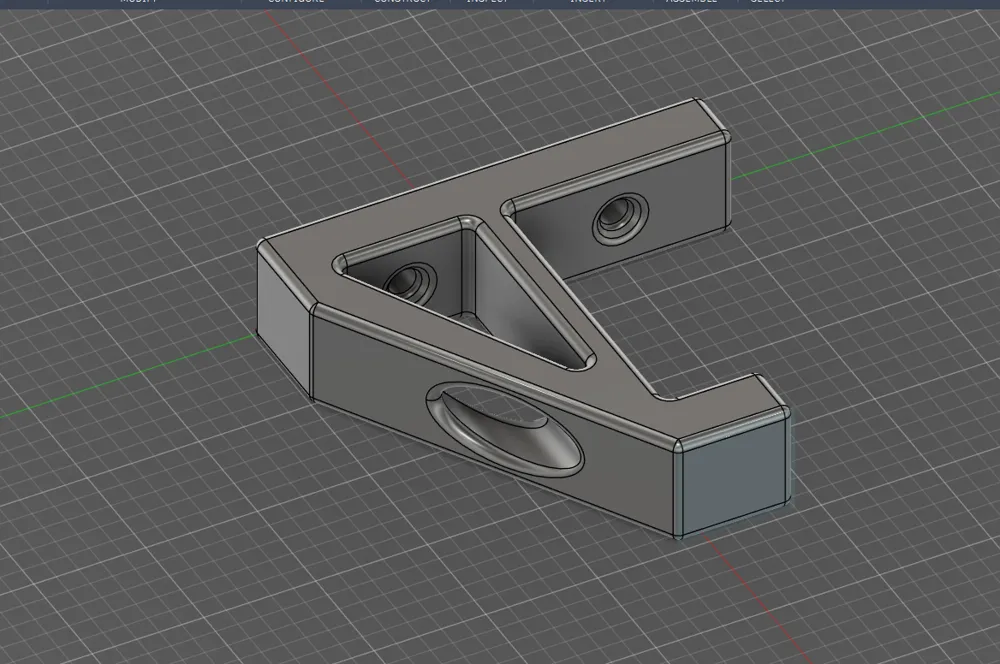Select the oval slot on the front face
This screenshot has width=1000, height=664.
[504, 429]
